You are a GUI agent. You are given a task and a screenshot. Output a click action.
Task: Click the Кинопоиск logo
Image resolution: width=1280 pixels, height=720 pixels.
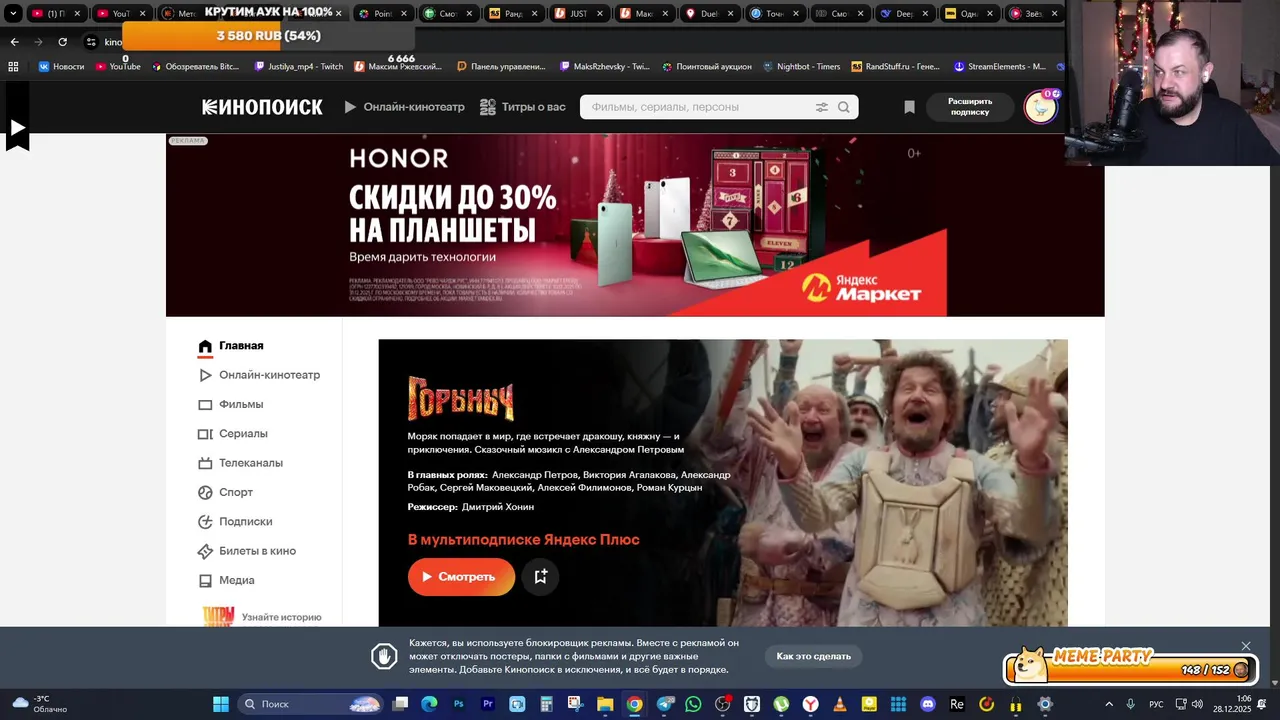point(262,107)
